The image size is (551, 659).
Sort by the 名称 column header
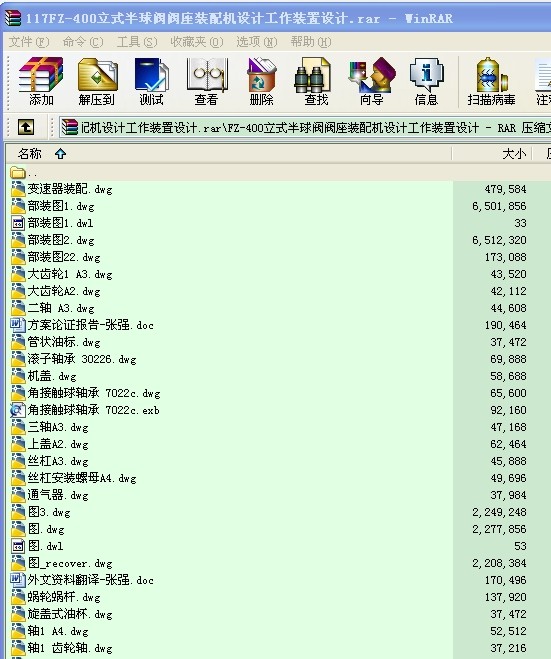pos(229,153)
